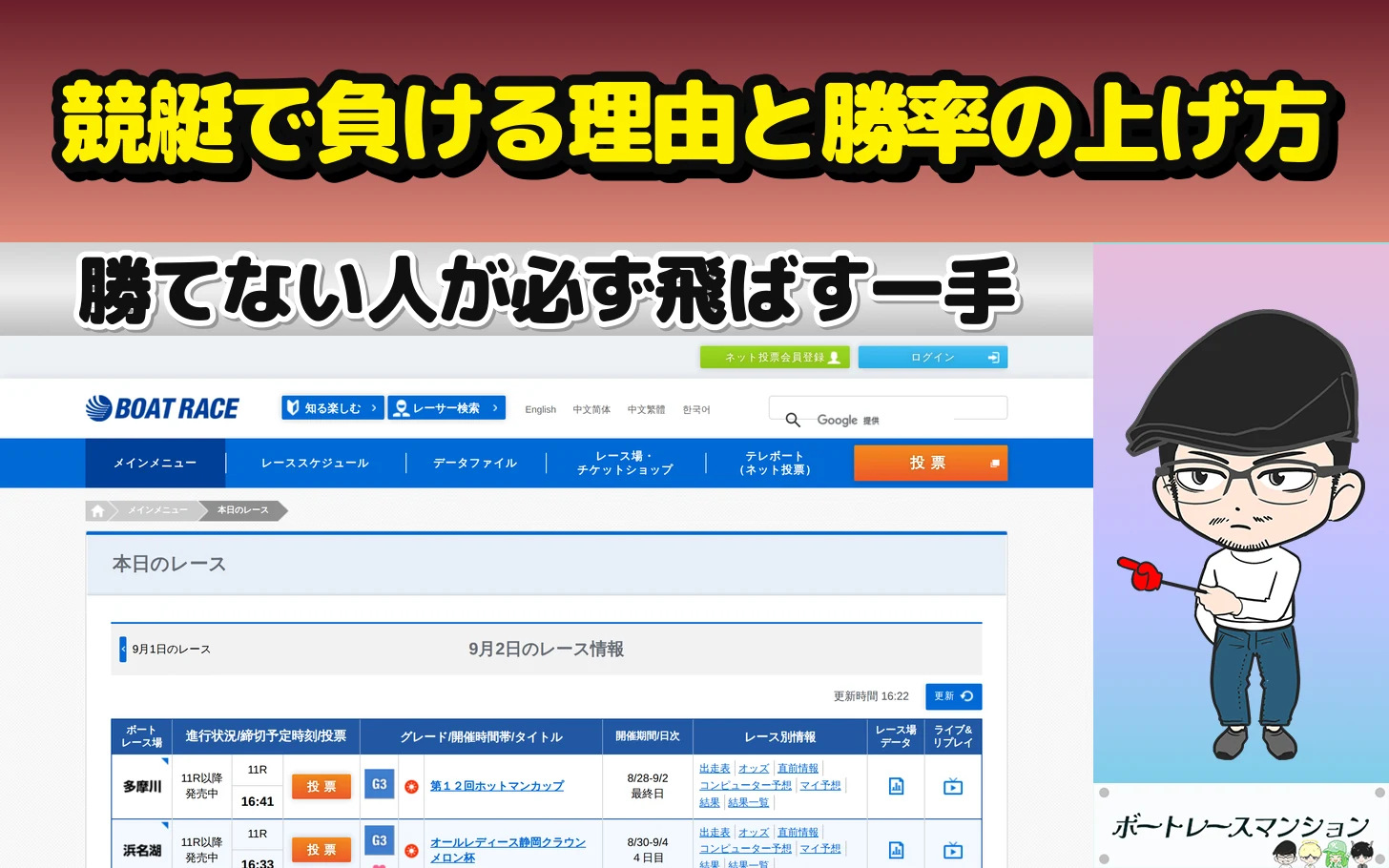Screen dimensions: 1389x868
Task: Select メインメニュー tab in navigation
Action: pos(155,463)
